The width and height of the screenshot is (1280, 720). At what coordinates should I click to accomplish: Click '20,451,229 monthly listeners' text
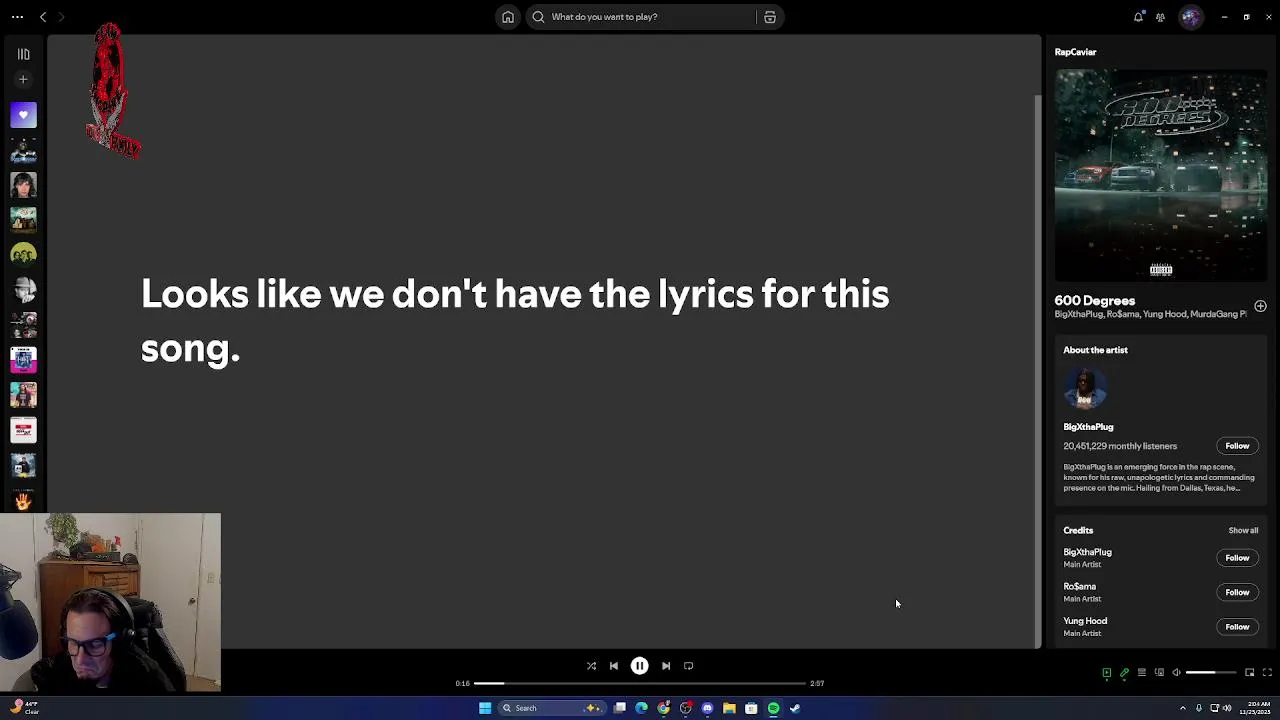point(1120,446)
